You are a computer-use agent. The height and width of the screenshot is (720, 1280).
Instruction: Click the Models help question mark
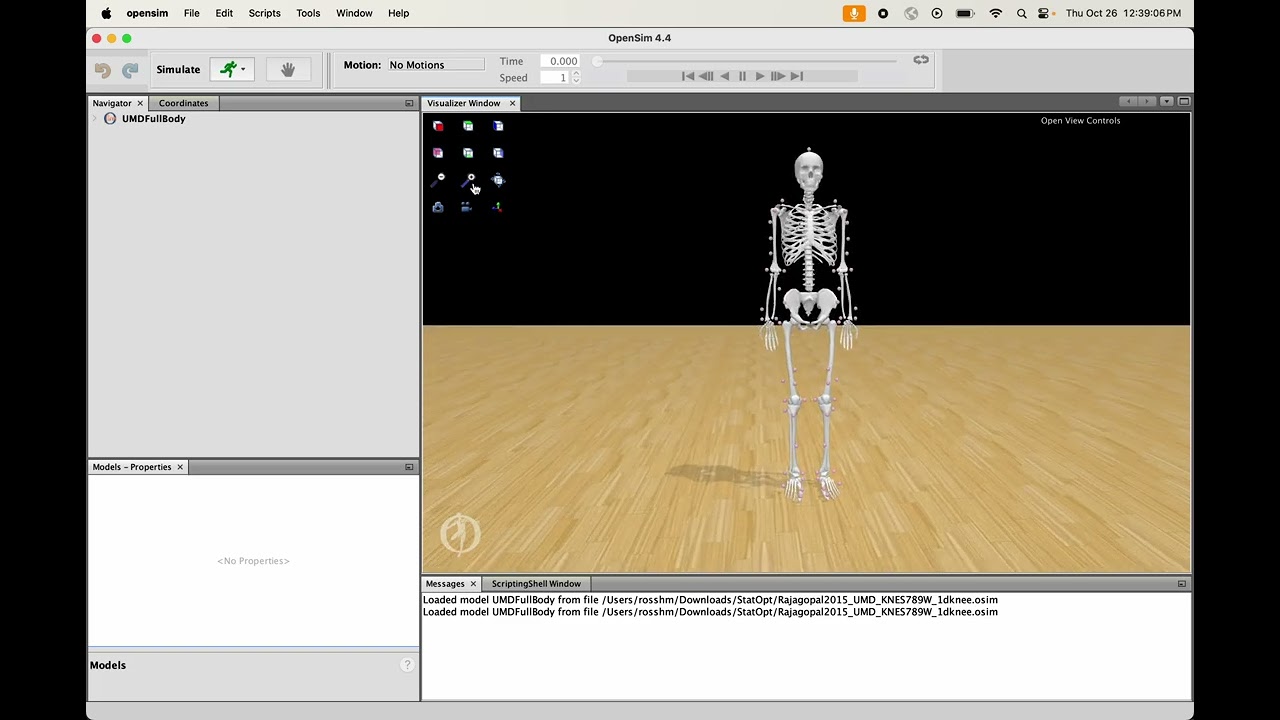click(407, 665)
